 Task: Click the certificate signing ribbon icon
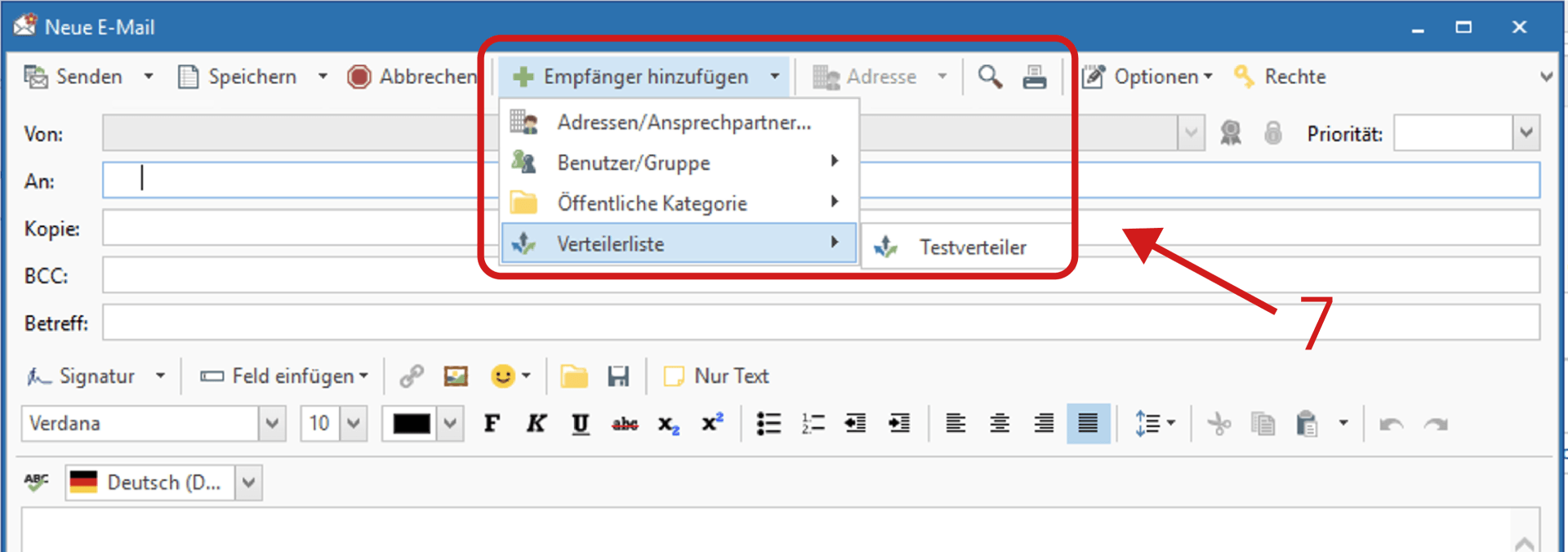tap(1231, 132)
